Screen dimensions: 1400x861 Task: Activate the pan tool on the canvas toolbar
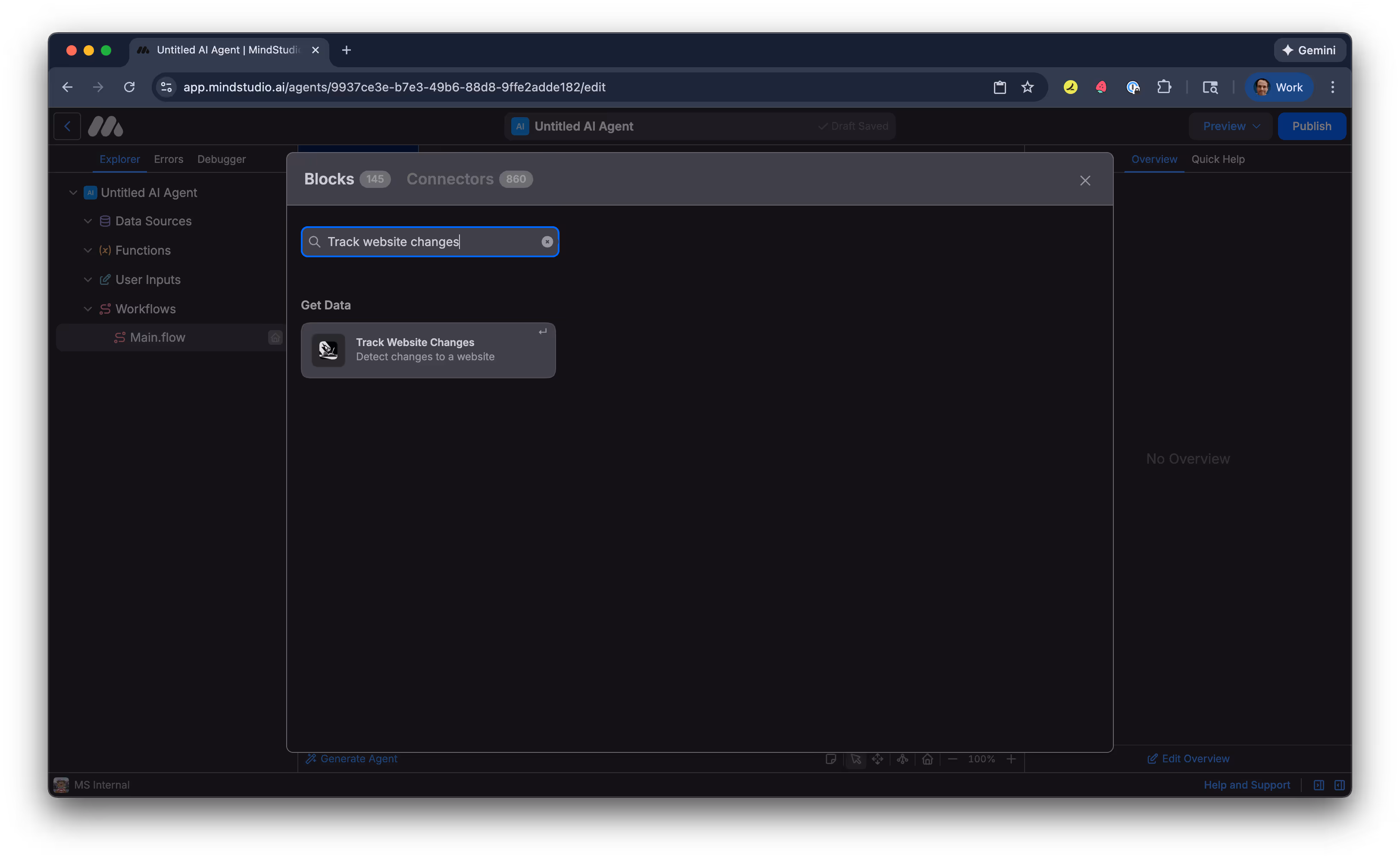point(877,759)
